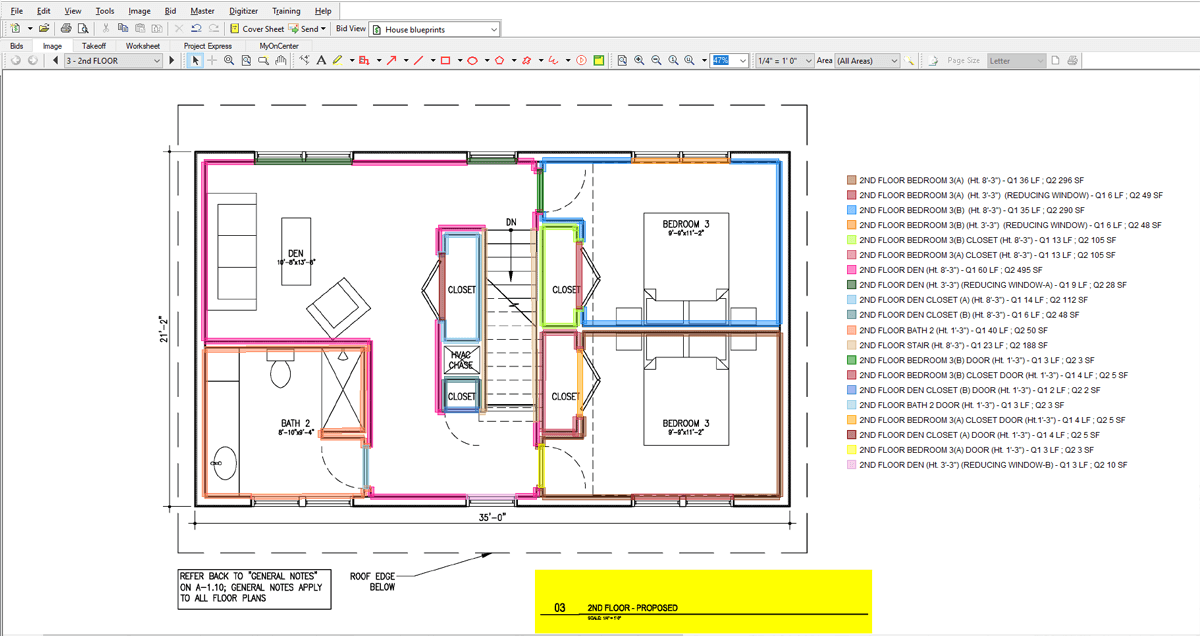Open the 1/4" = 1' 0" scale dropdown
Image resolution: width=1200 pixels, height=636 pixels.
click(x=785, y=61)
